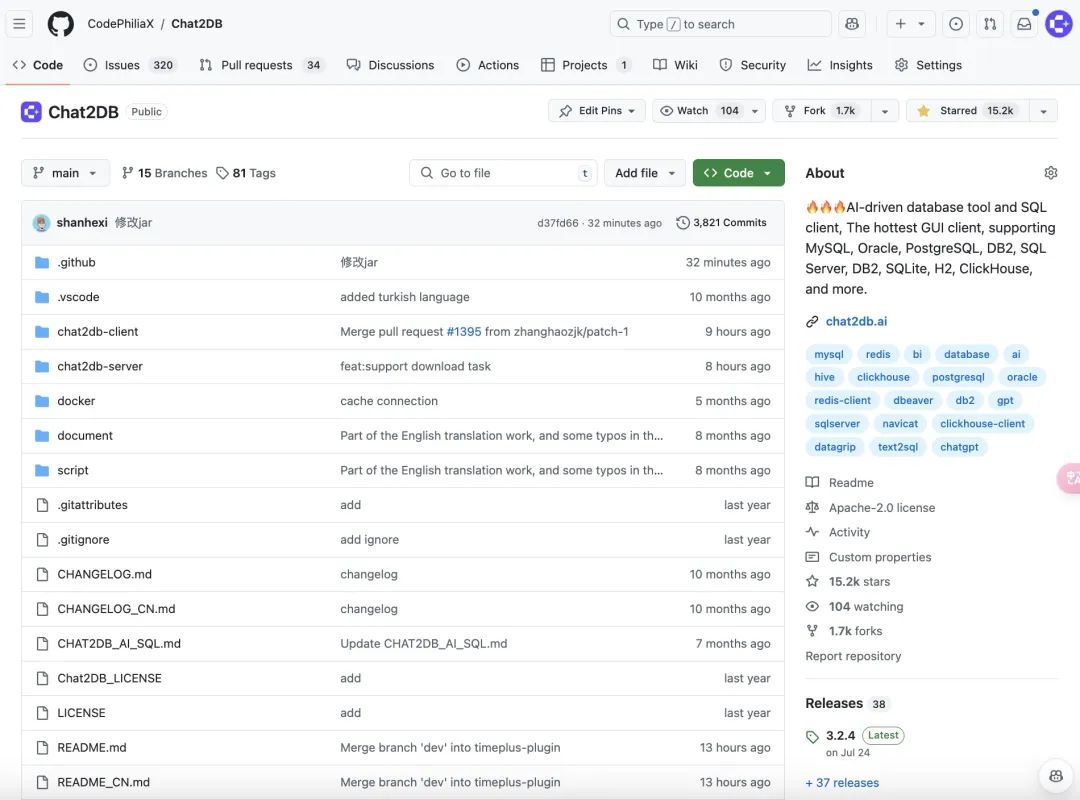Open the CodePhiliaX owner link
Screen dimensions: 1080x800
point(121,24)
